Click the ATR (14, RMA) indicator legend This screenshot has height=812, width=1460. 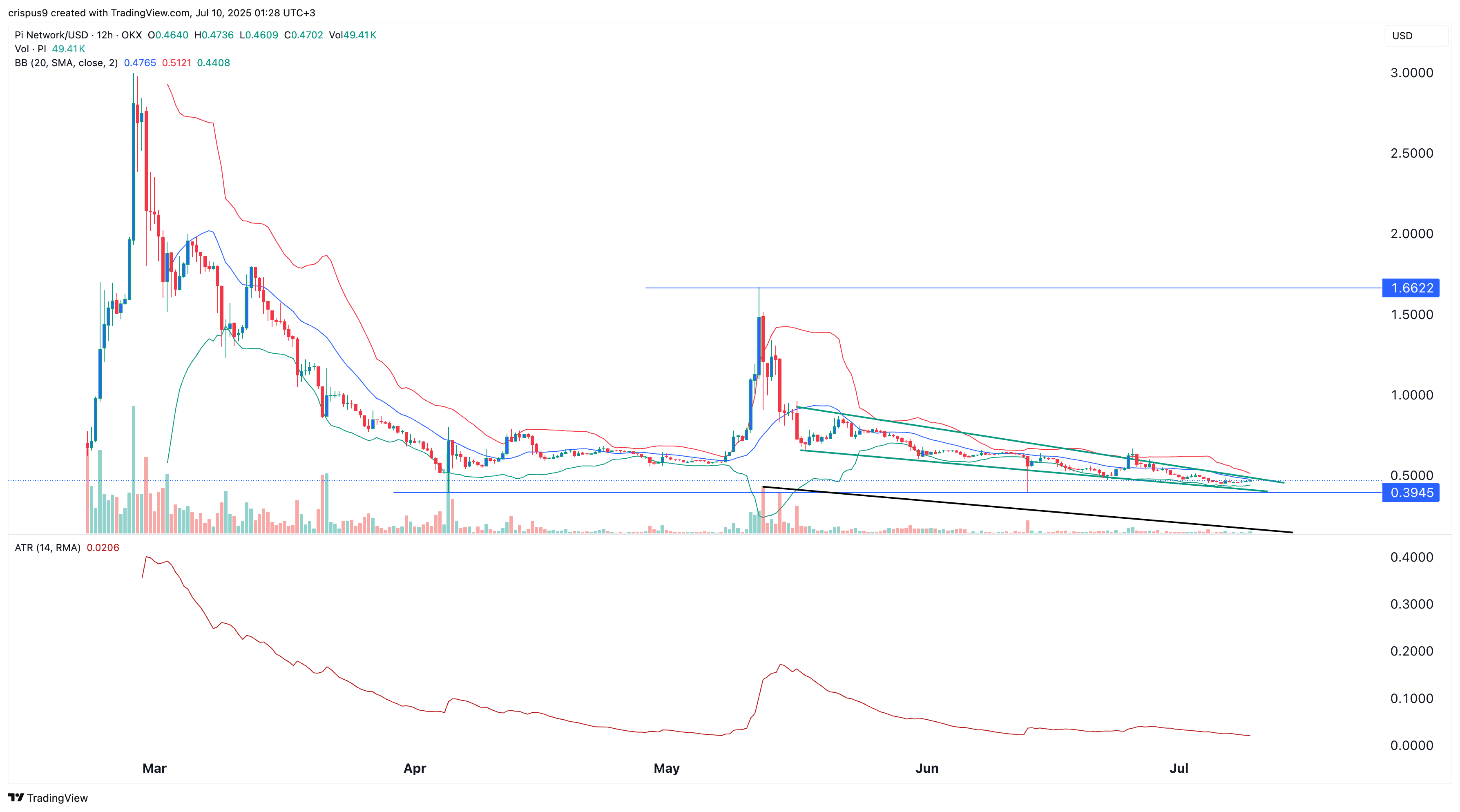coord(48,547)
